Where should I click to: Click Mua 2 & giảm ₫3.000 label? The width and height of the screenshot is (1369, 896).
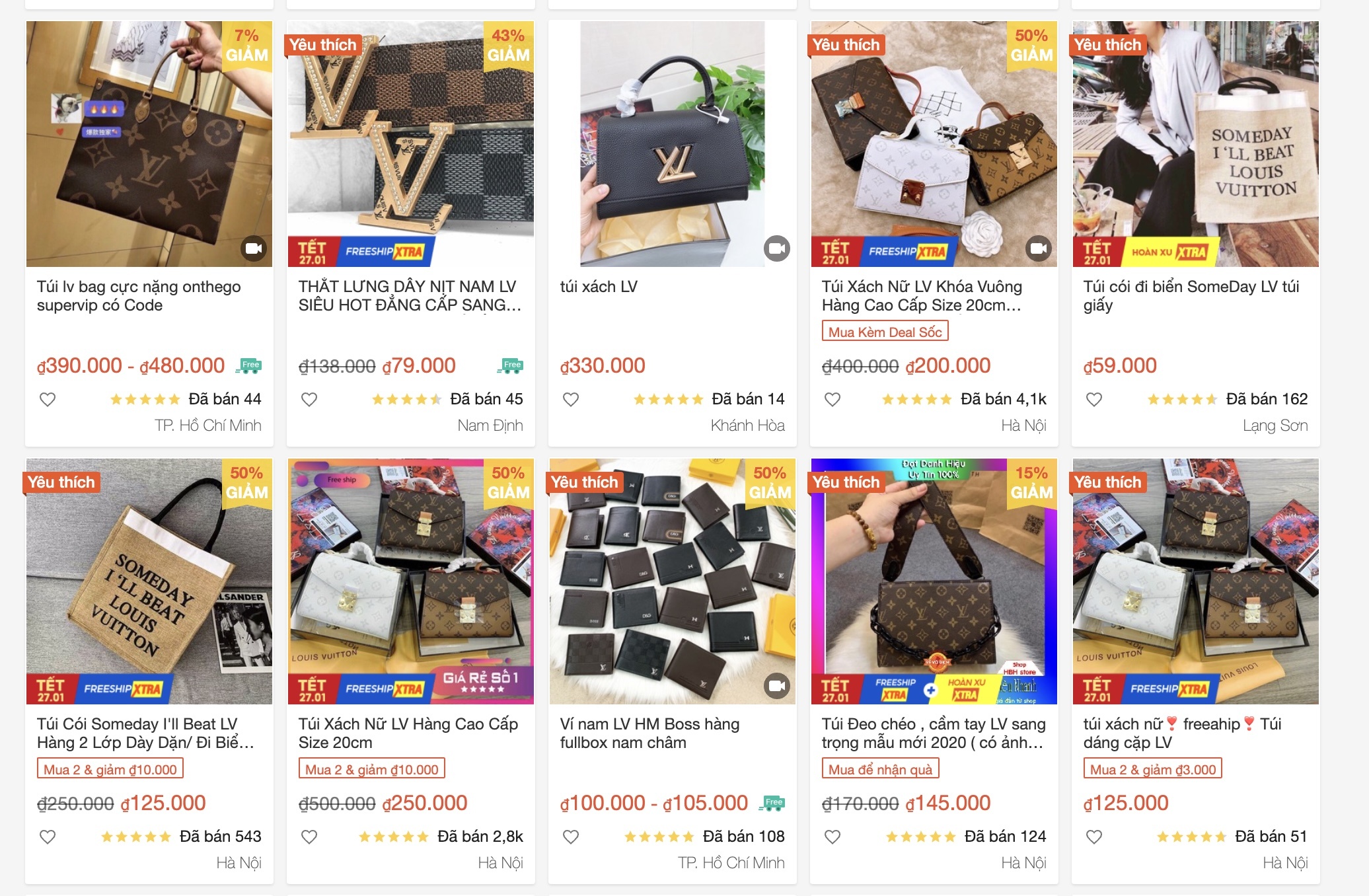pos(1153,769)
